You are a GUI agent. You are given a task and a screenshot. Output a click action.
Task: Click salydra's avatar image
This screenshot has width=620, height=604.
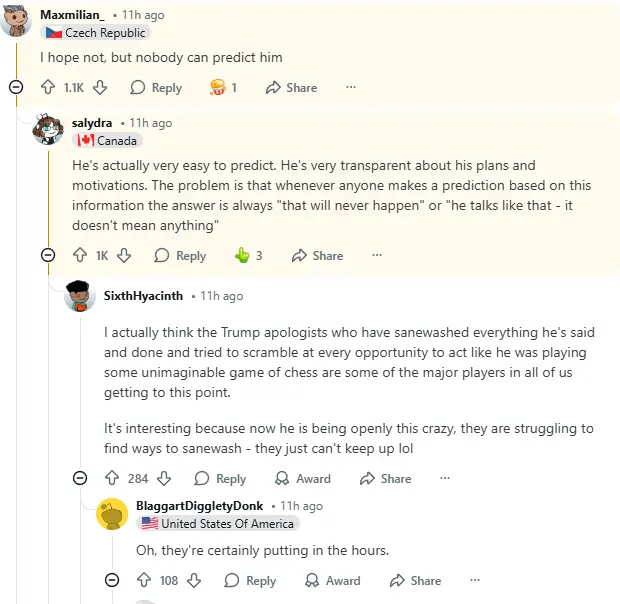[x=48, y=129]
